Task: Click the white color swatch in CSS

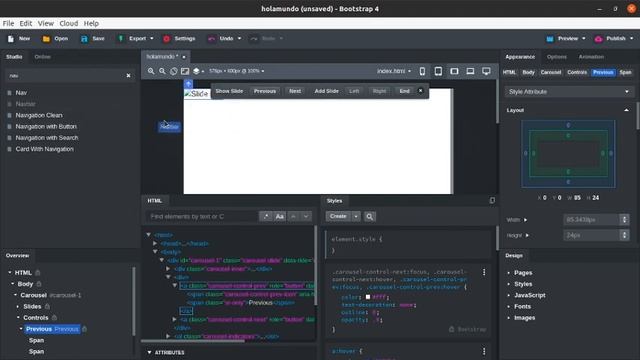Action: [x=368, y=297]
